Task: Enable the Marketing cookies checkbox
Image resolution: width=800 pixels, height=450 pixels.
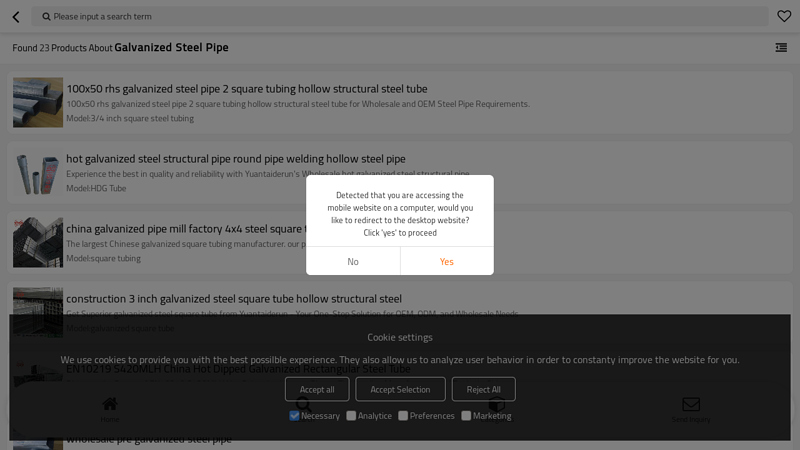Action: [x=466, y=416]
